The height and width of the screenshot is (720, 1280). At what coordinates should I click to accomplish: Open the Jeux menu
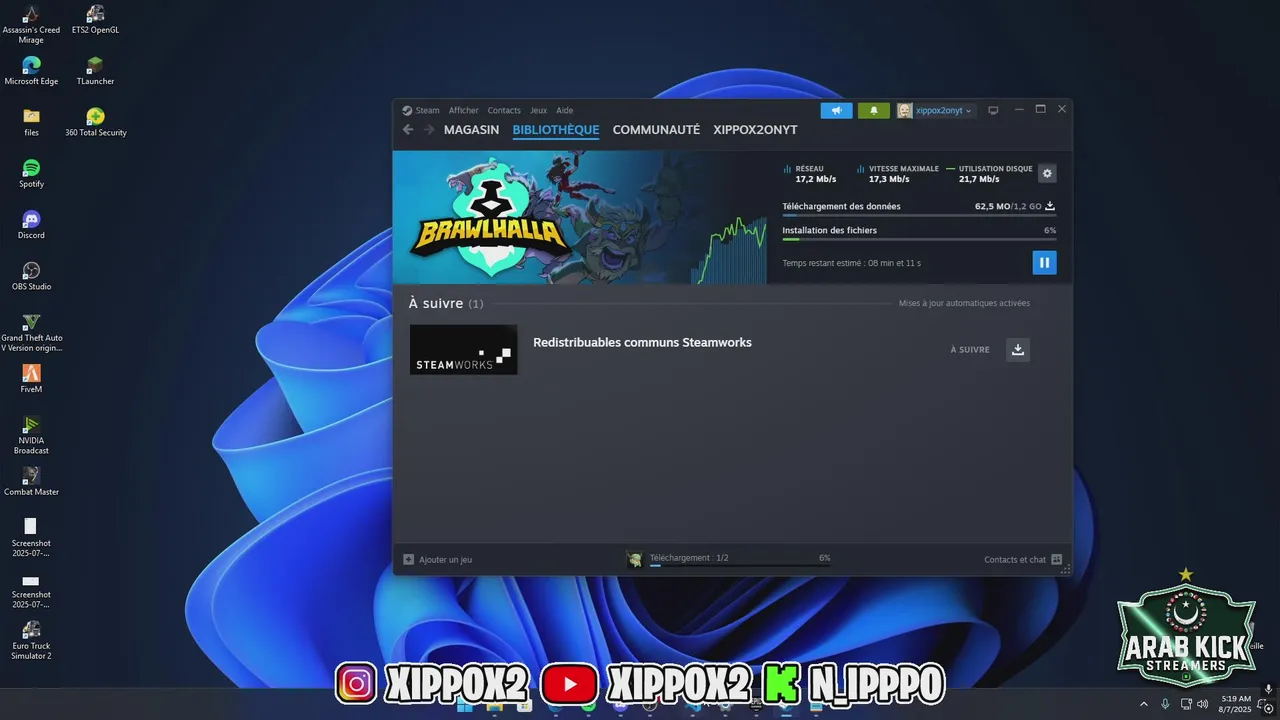[538, 110]
